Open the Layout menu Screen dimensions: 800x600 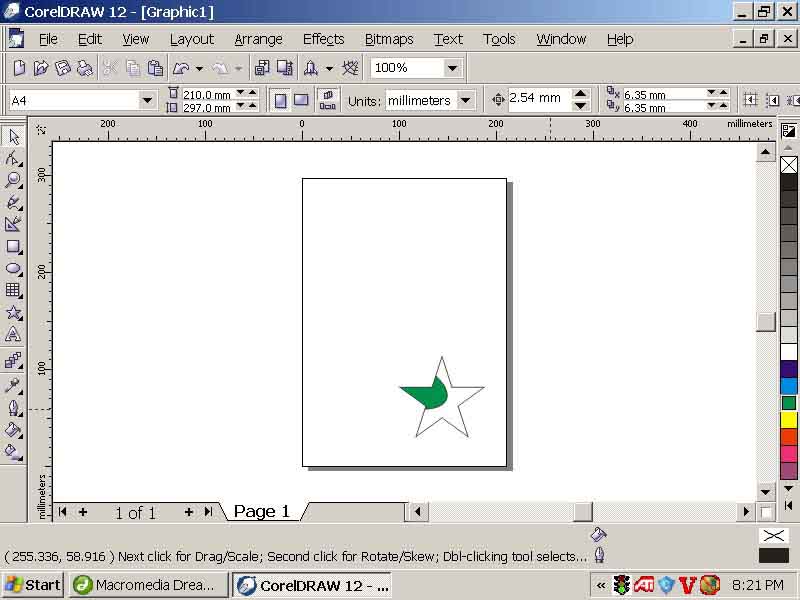(192, 39)
